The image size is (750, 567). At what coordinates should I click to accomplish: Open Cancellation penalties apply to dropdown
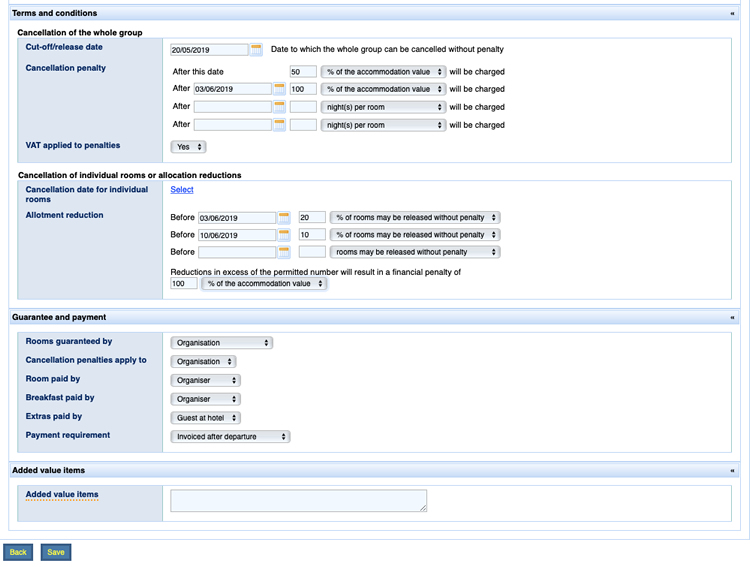click(x=203, y=361)
